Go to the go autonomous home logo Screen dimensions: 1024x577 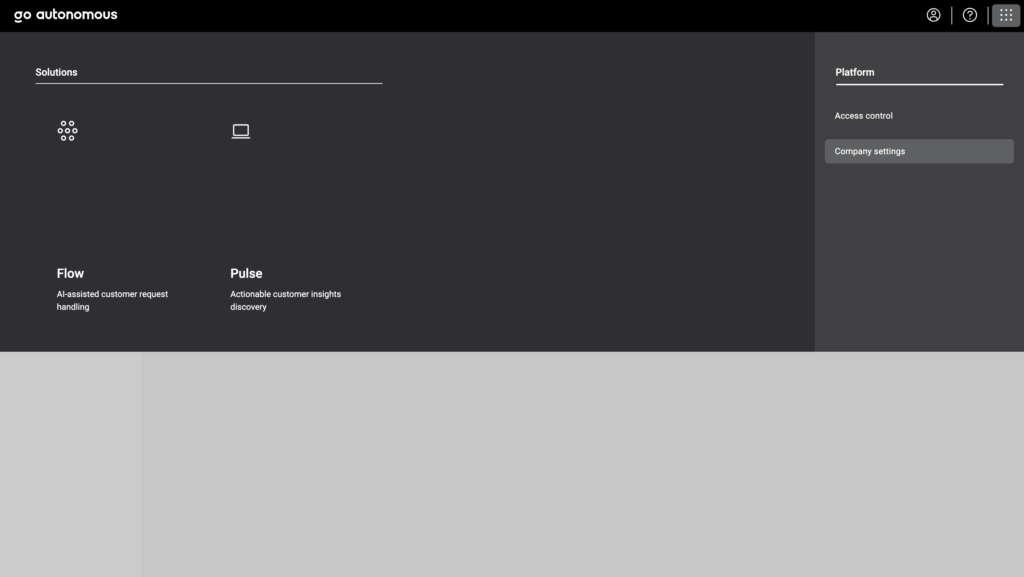pyautogui.click(x=66, y=15)
